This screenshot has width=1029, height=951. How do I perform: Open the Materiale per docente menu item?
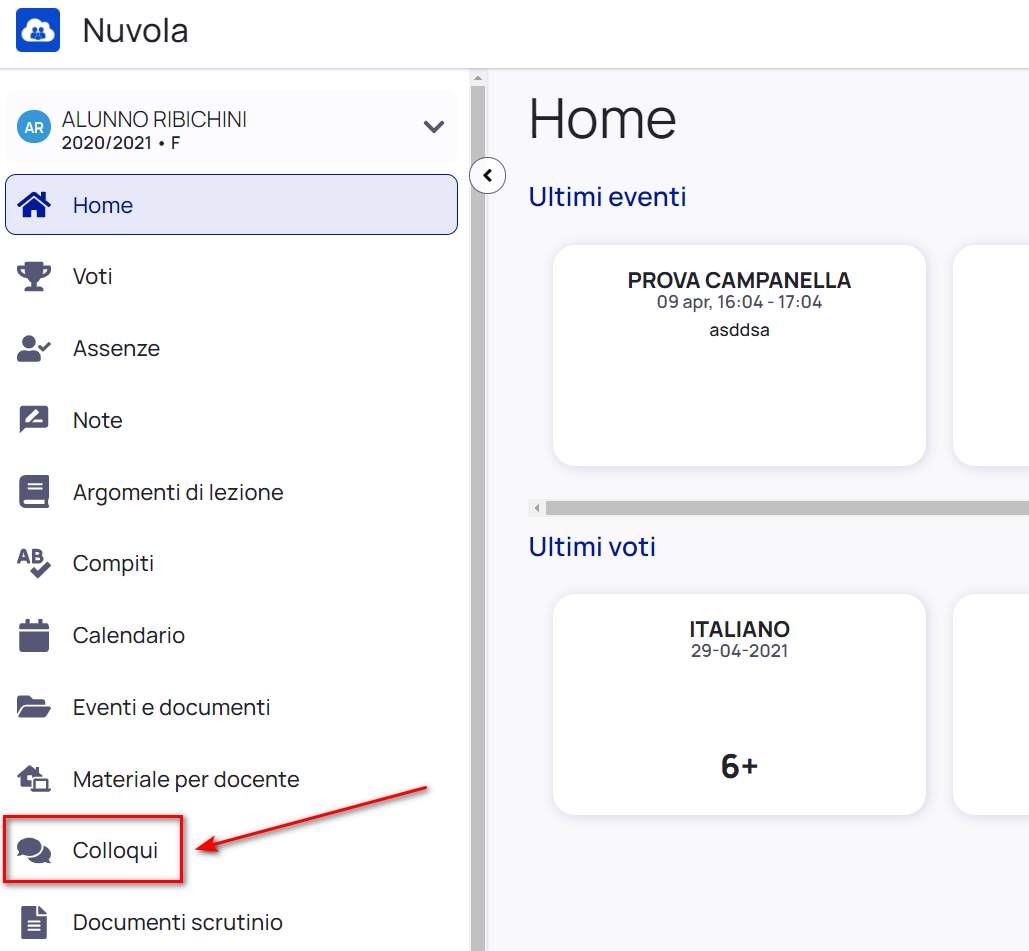186,779
